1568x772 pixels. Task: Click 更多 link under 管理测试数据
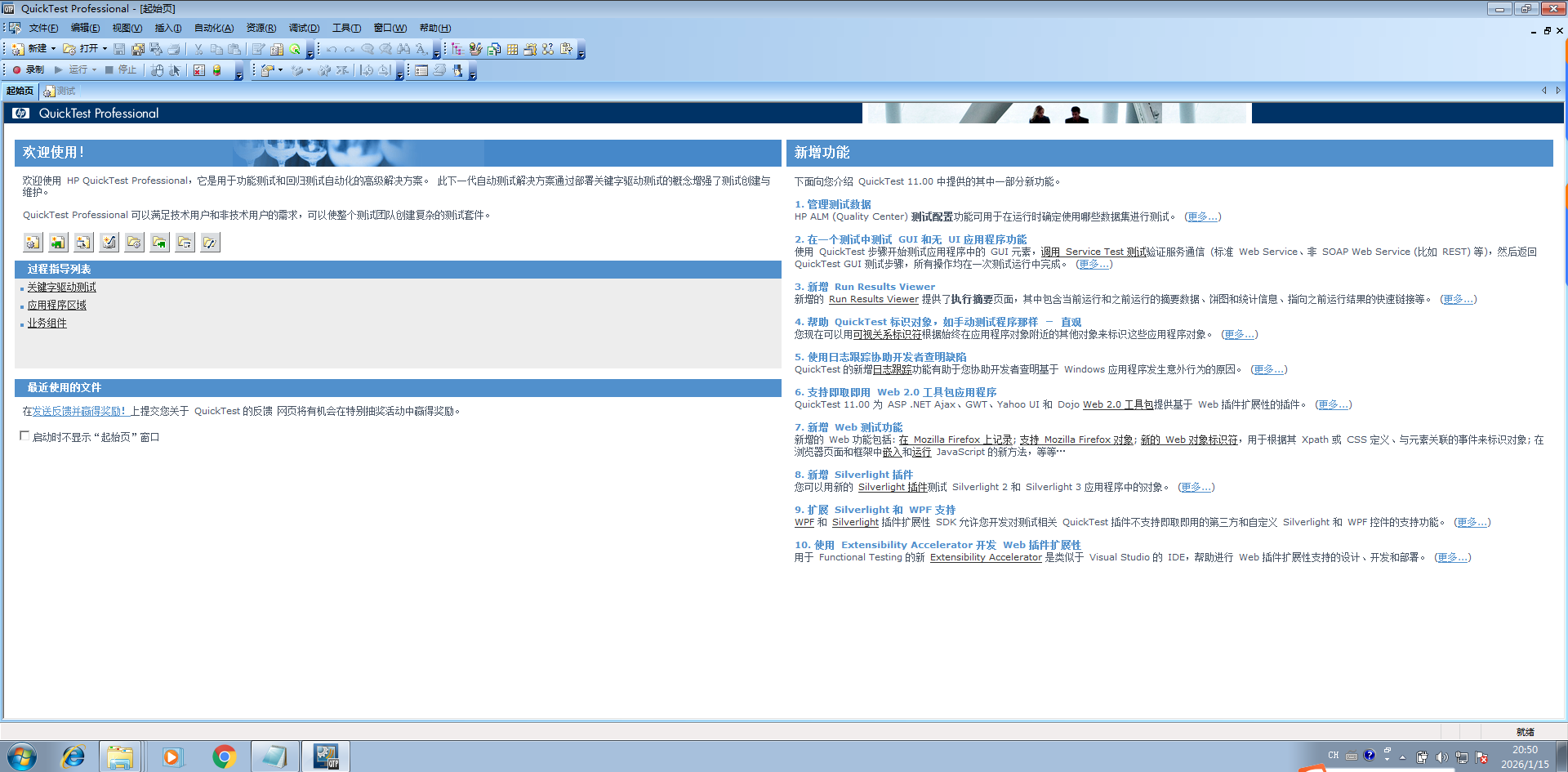(1202, 217)
